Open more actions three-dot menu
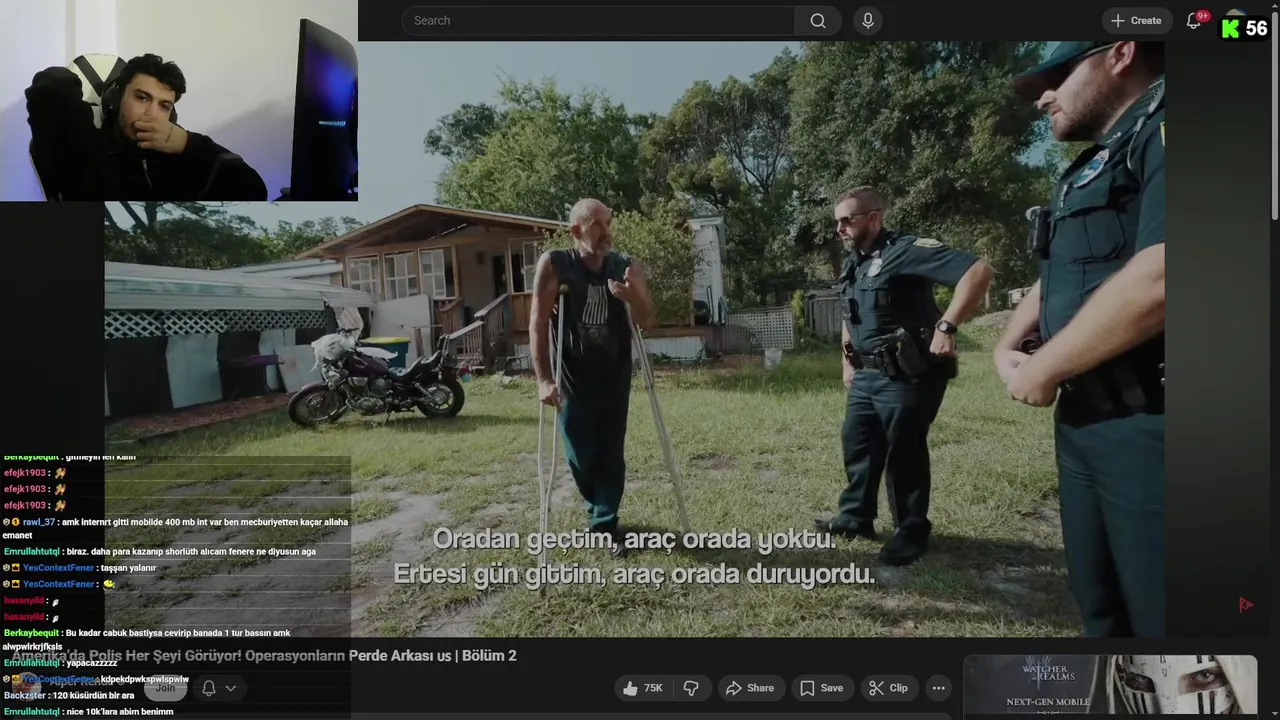1280x720 pixels. click(938, 688)
